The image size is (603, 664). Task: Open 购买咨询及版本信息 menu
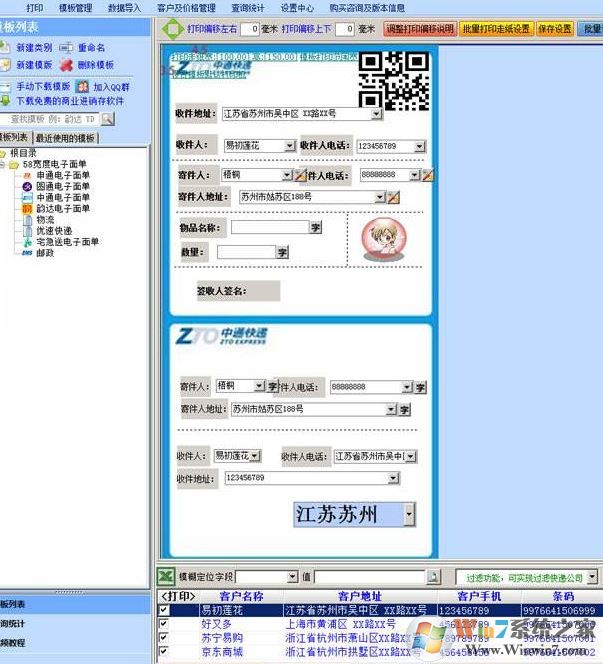tap(367, 8)
